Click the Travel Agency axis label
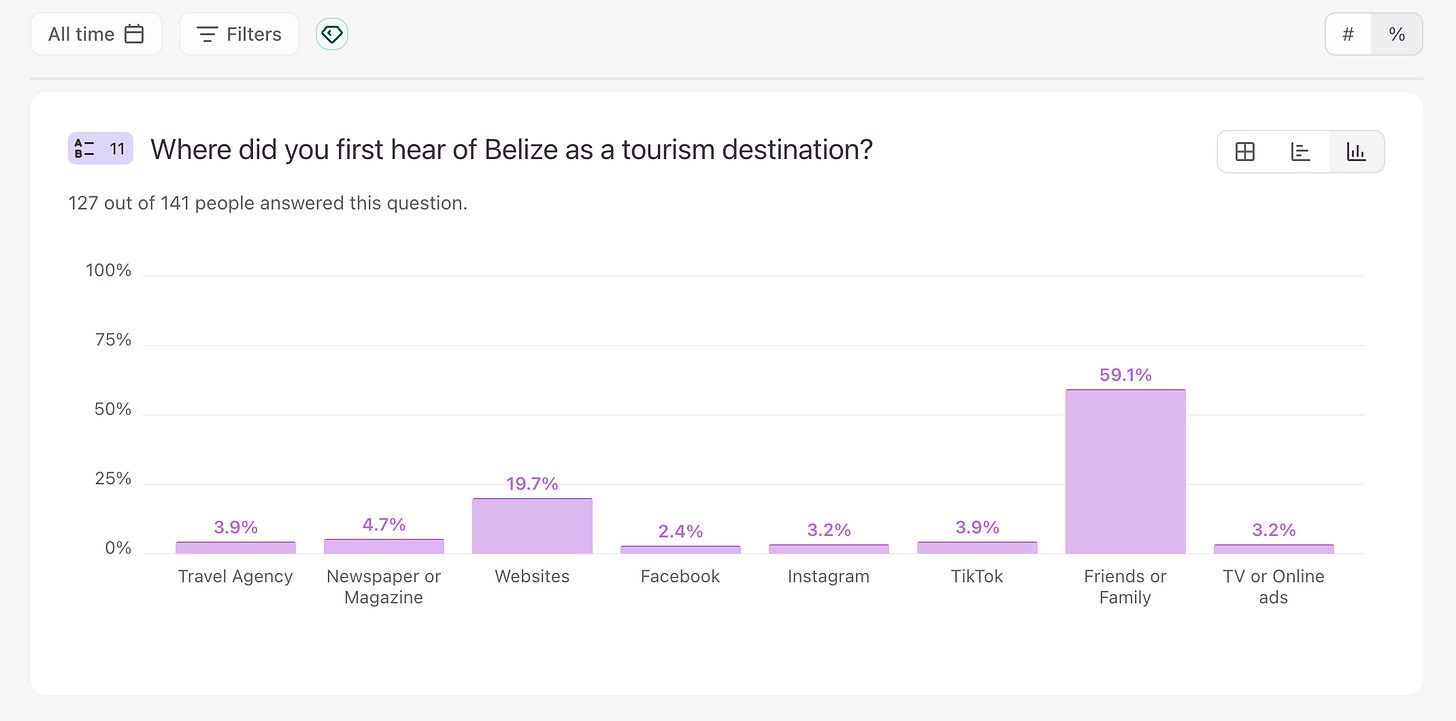The image size is (1456, 721). tap(235, 576)
